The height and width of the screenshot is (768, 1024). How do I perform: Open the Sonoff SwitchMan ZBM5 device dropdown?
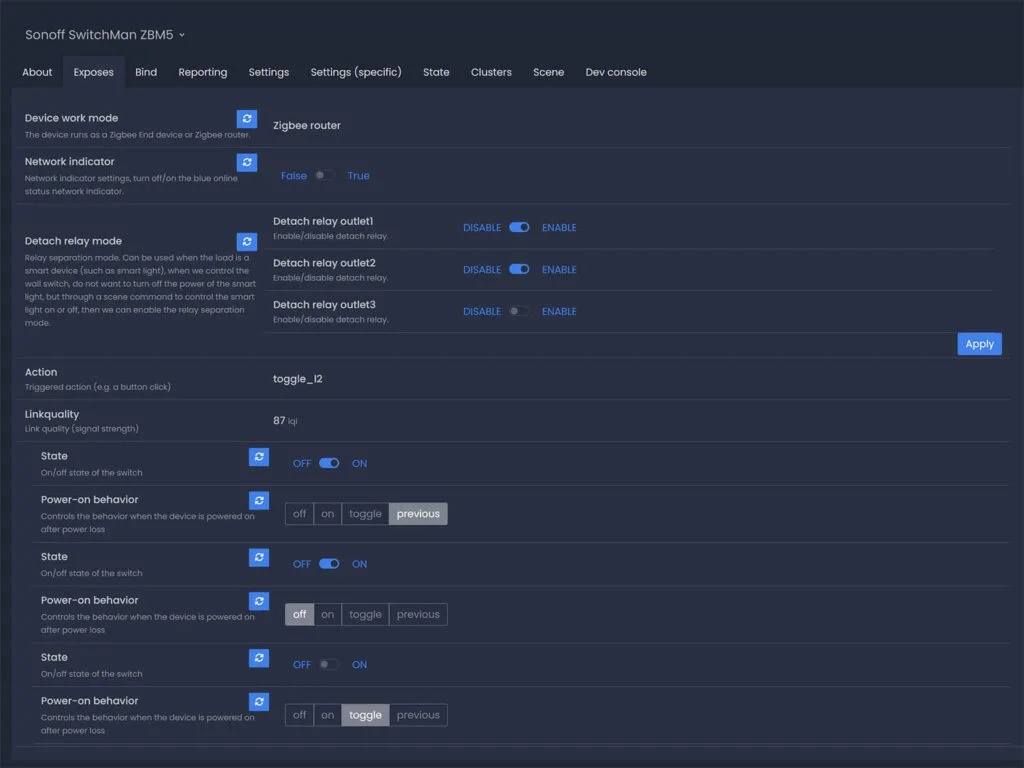105,35
